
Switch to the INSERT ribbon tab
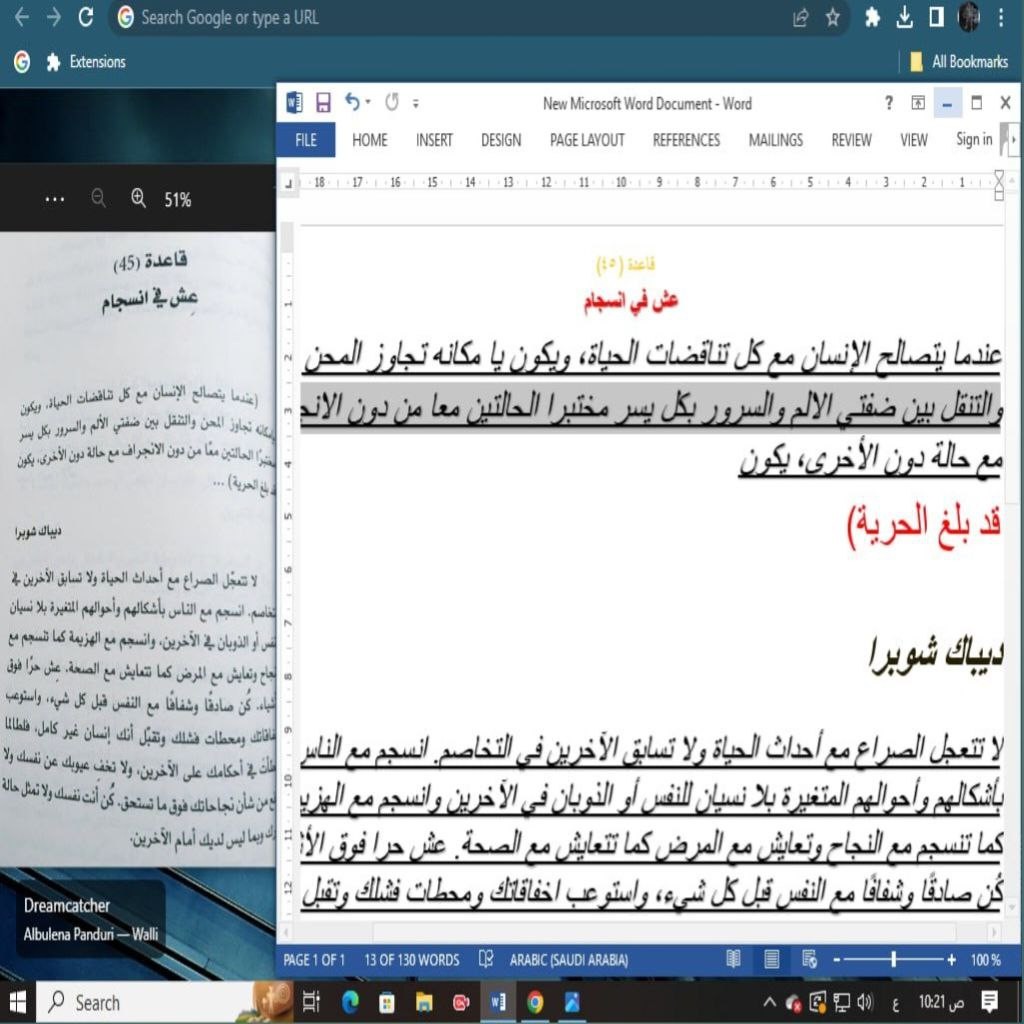[x=434, y=140]
